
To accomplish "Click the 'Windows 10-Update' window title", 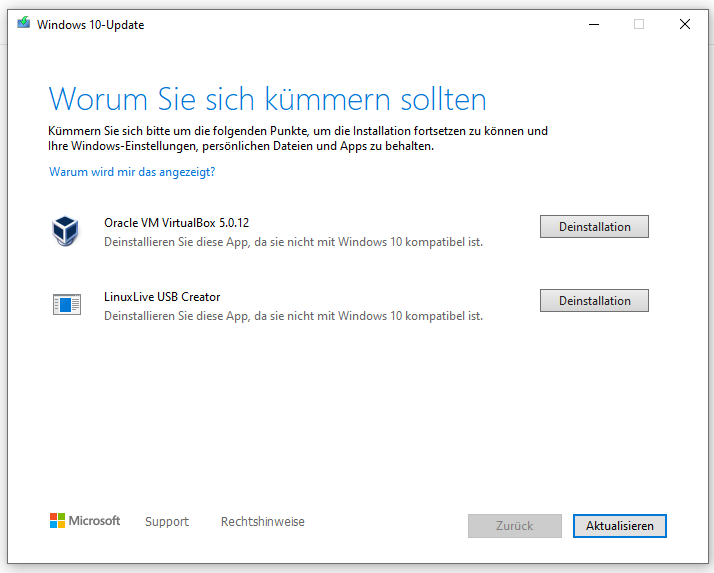I will pos(91,25).
